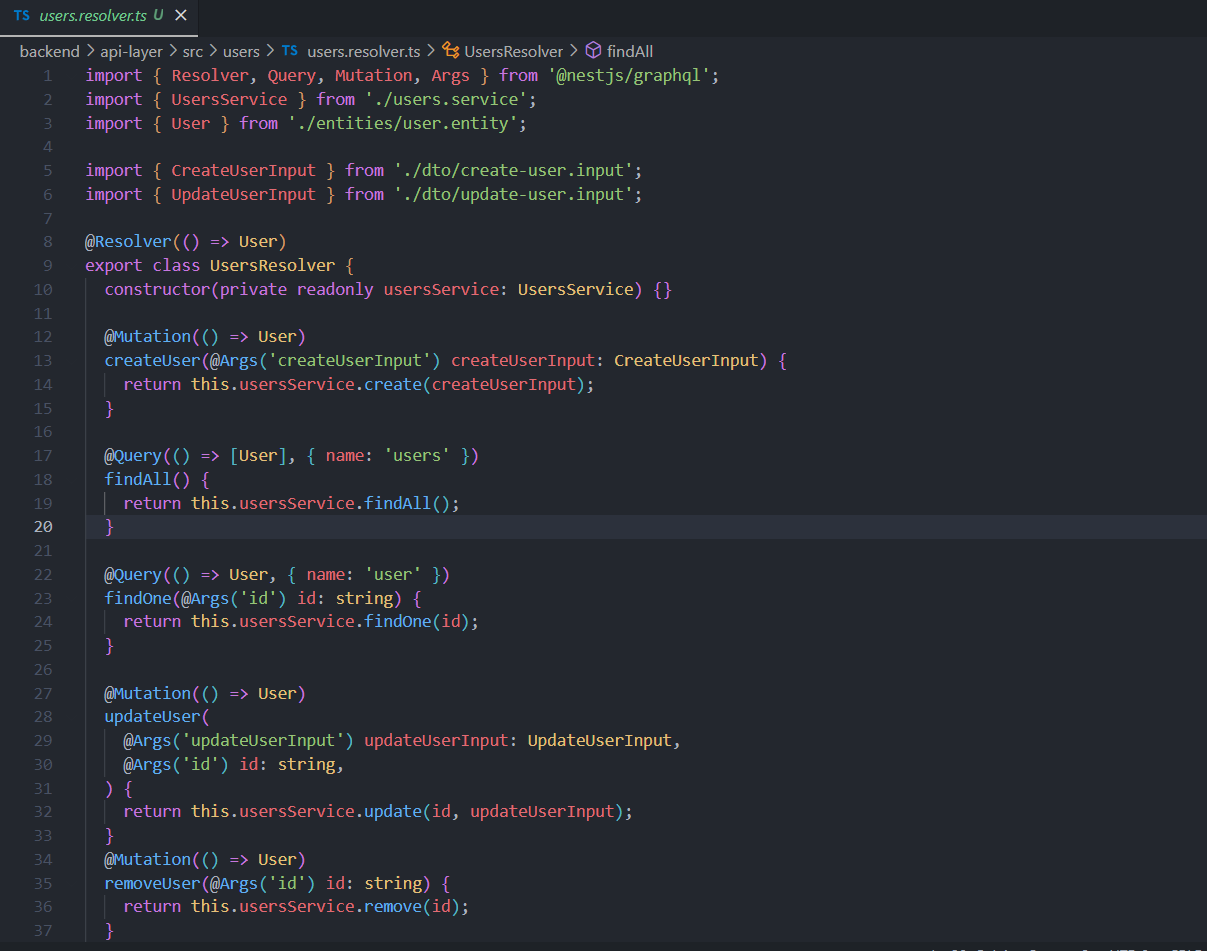The image size is (1207, 951).
Task: Open the src breadcrumb segment
Action: point(192,51)
